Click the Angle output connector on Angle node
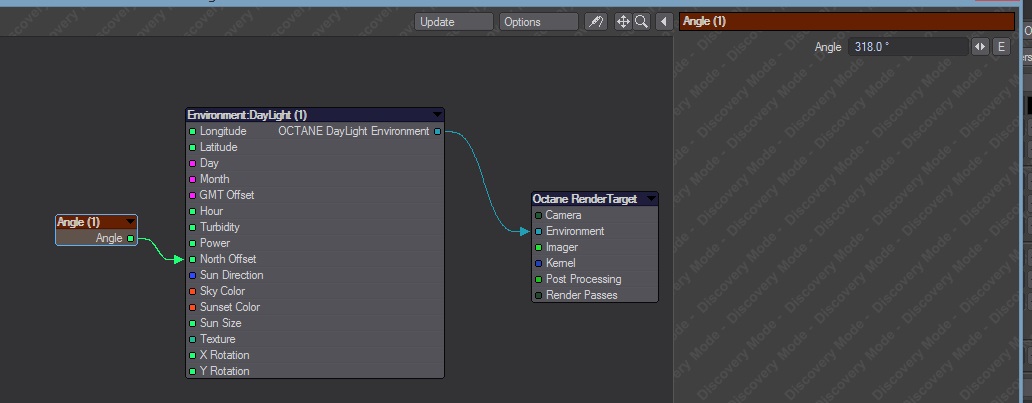 (130, 238)
